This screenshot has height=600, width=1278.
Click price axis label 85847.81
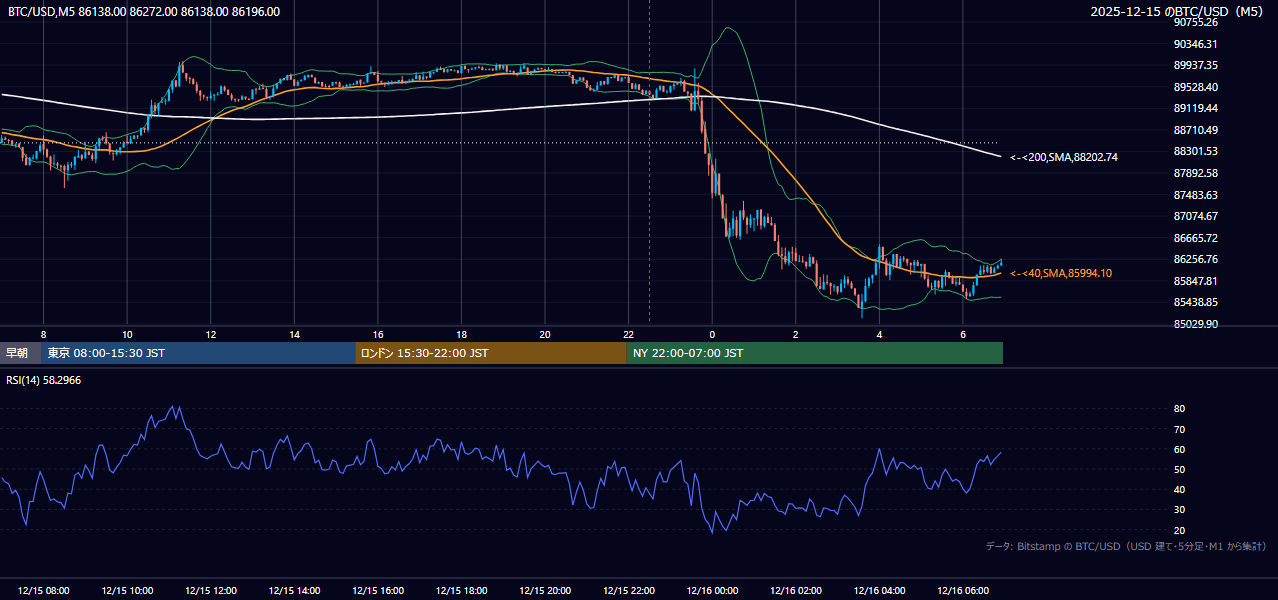pyautogui.click(x=1196, y=281)
